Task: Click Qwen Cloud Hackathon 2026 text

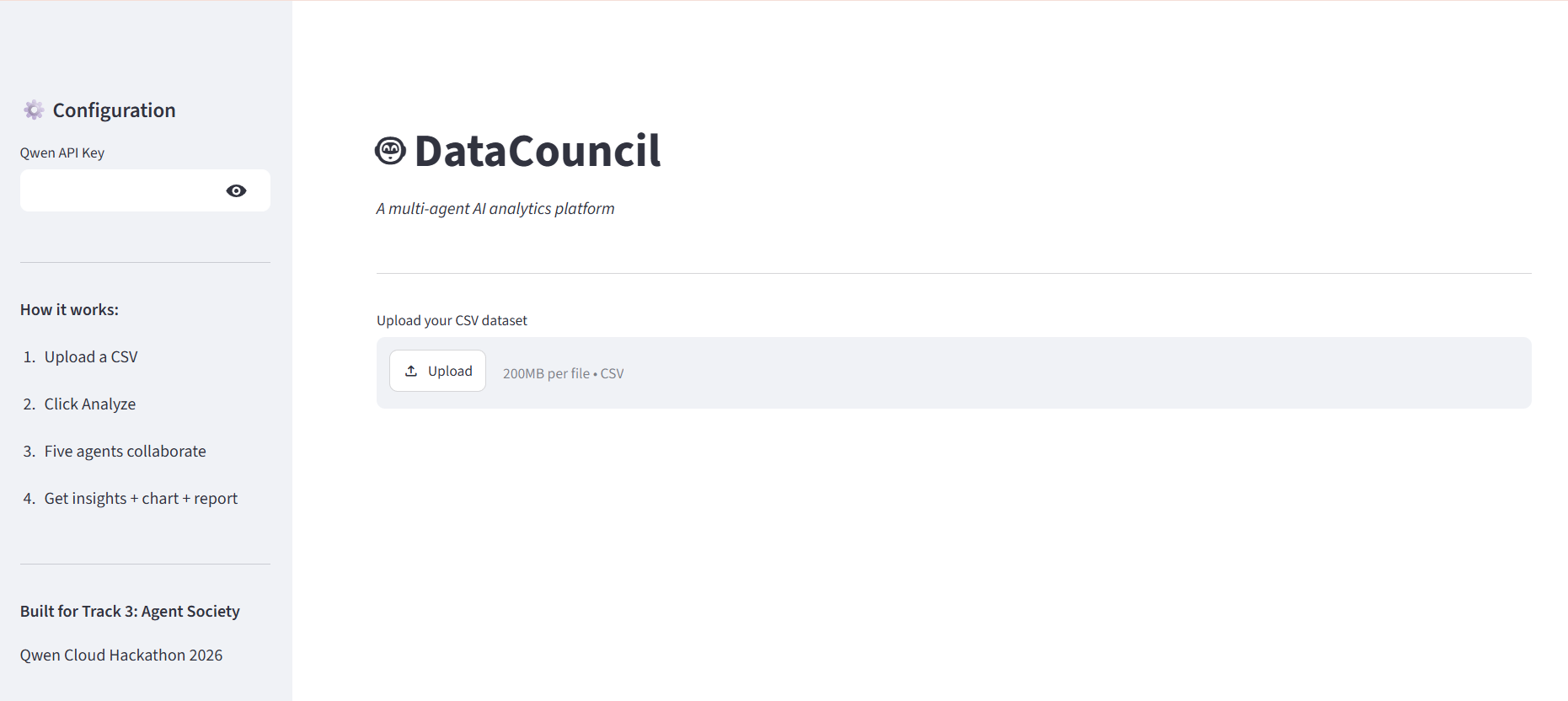Action: click(121, 655)
